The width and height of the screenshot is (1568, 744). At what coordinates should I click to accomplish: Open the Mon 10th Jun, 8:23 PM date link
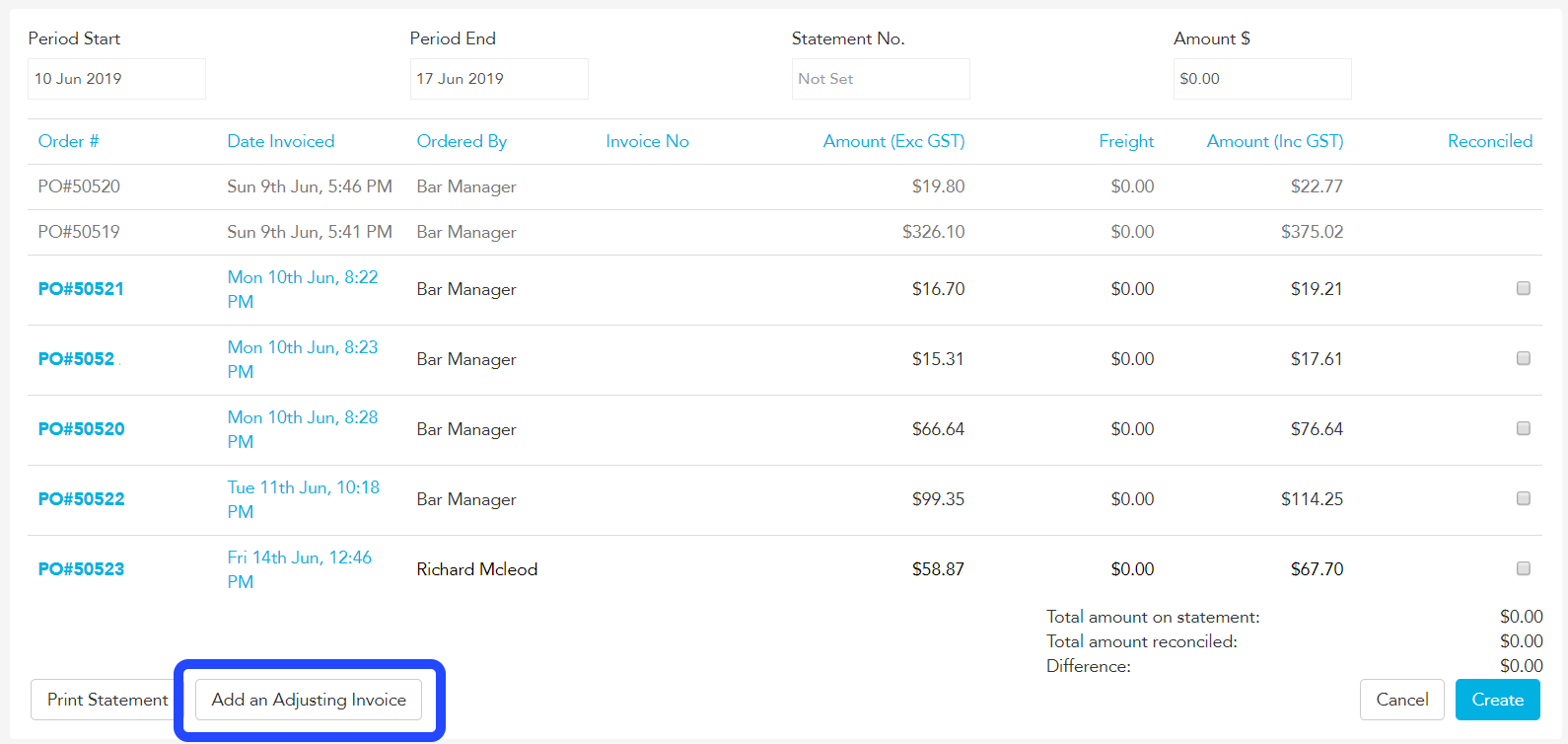(x=303, y=359)
